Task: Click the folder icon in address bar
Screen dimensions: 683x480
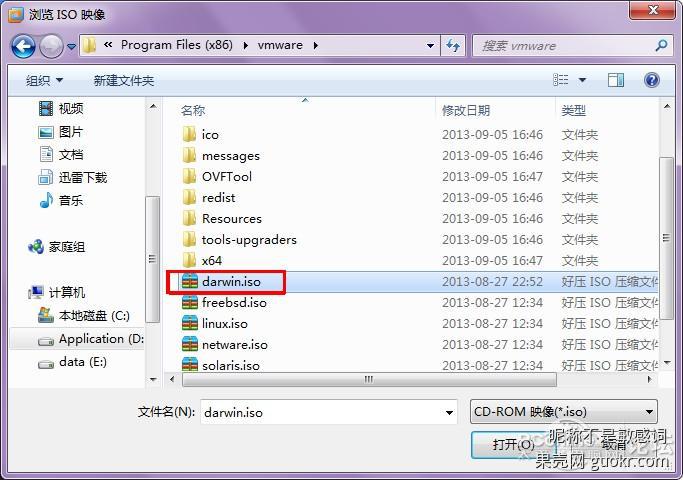Action: click(x=89, y=45)
